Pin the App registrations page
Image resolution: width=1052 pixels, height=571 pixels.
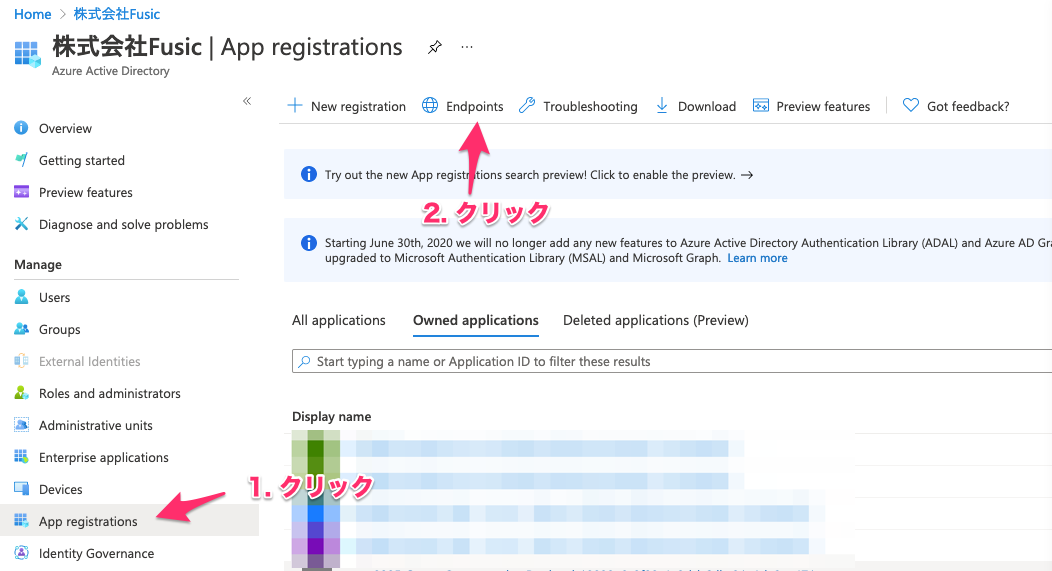click(434, 47)
